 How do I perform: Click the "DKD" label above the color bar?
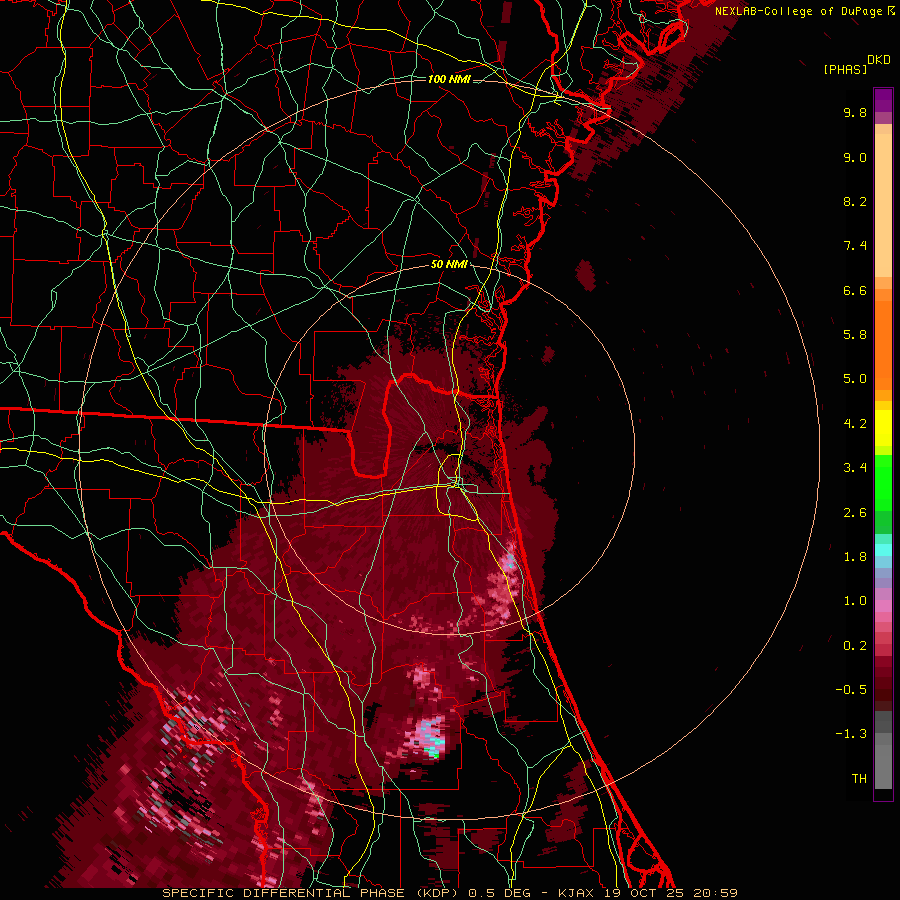click(x=879, y=60)
